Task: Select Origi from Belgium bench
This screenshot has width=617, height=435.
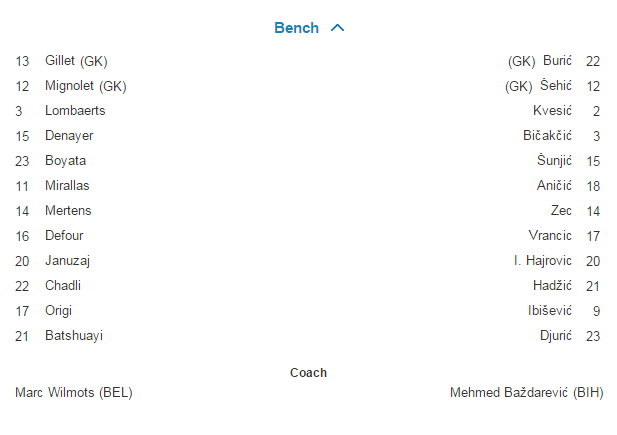Action: (x=59, y=311)
